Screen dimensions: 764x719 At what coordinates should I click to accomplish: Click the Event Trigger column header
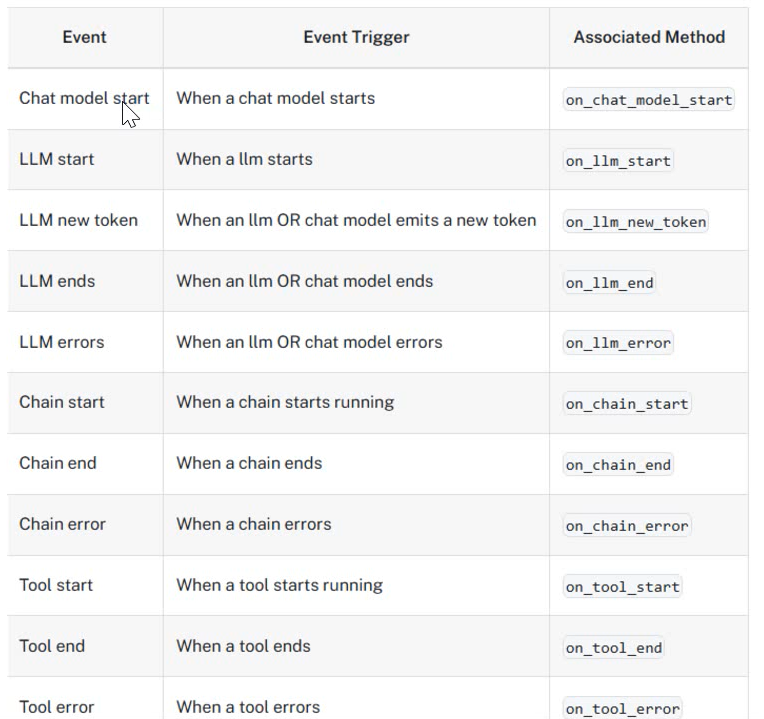pos(356,37)
